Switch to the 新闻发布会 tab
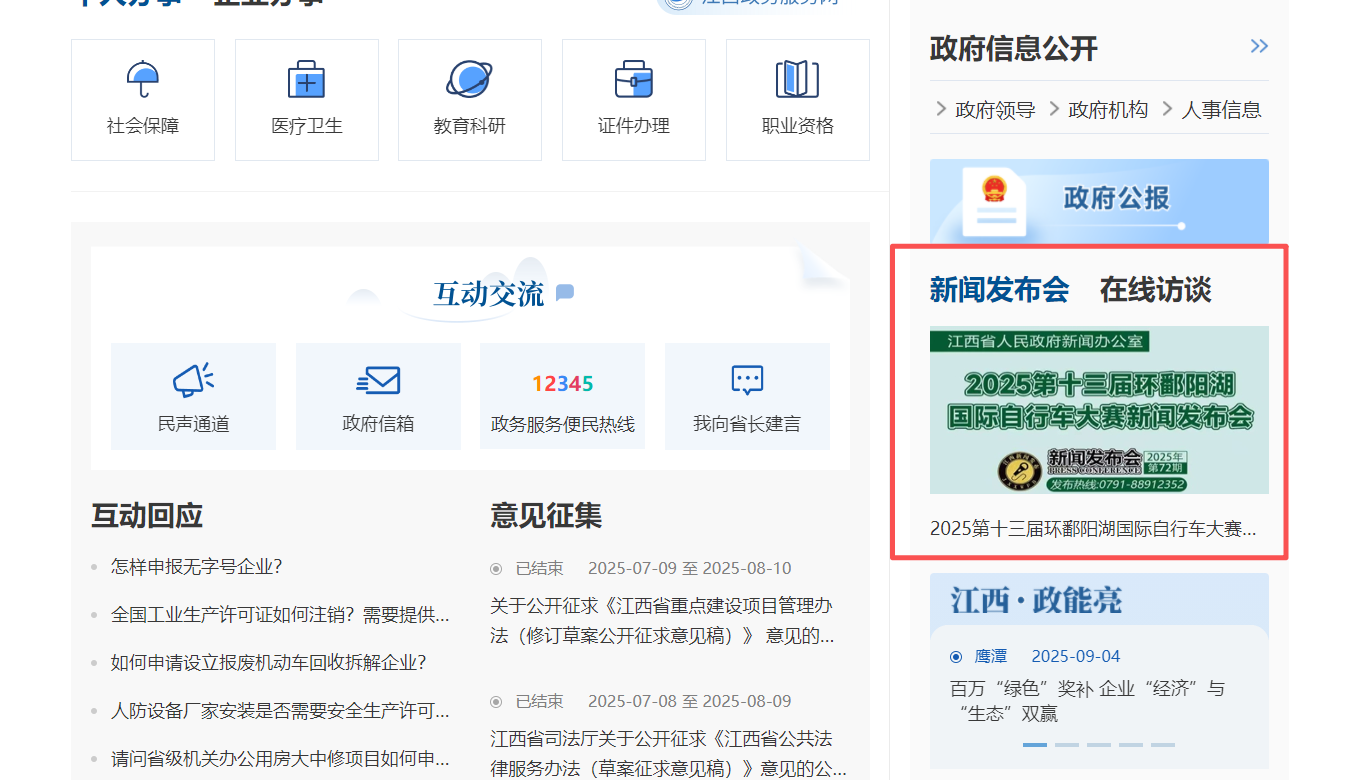1359x780 pixels. point(999,290)
